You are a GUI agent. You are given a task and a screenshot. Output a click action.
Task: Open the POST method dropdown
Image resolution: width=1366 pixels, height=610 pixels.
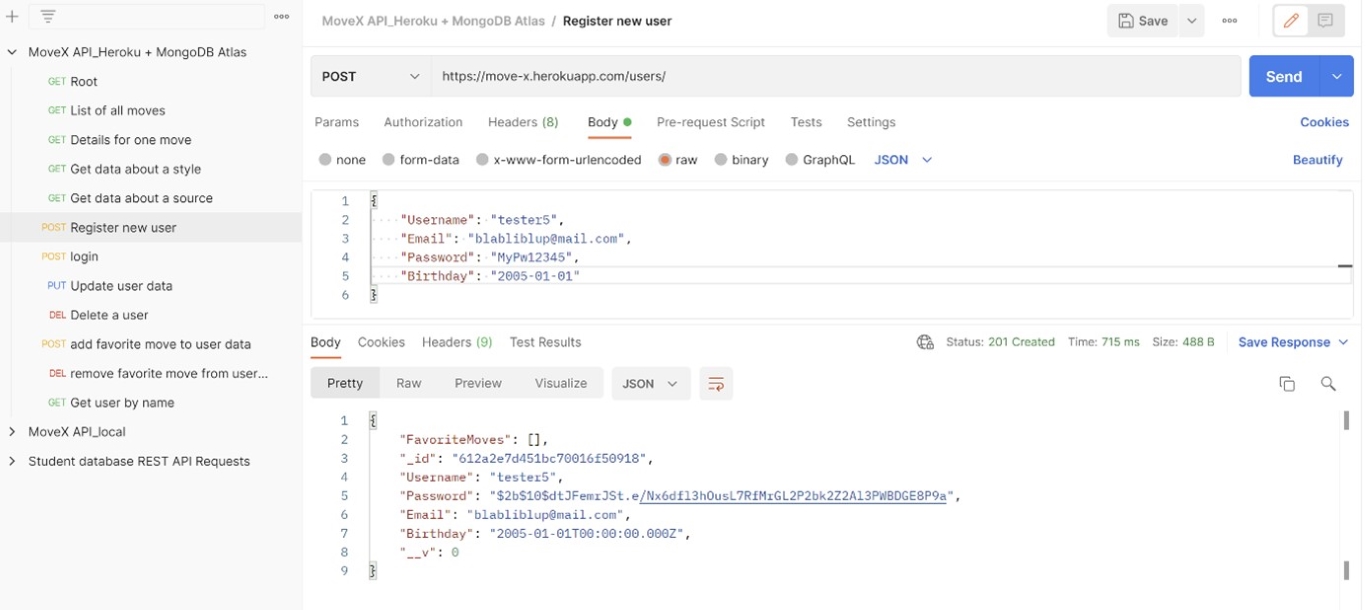(x=371, y=76)
